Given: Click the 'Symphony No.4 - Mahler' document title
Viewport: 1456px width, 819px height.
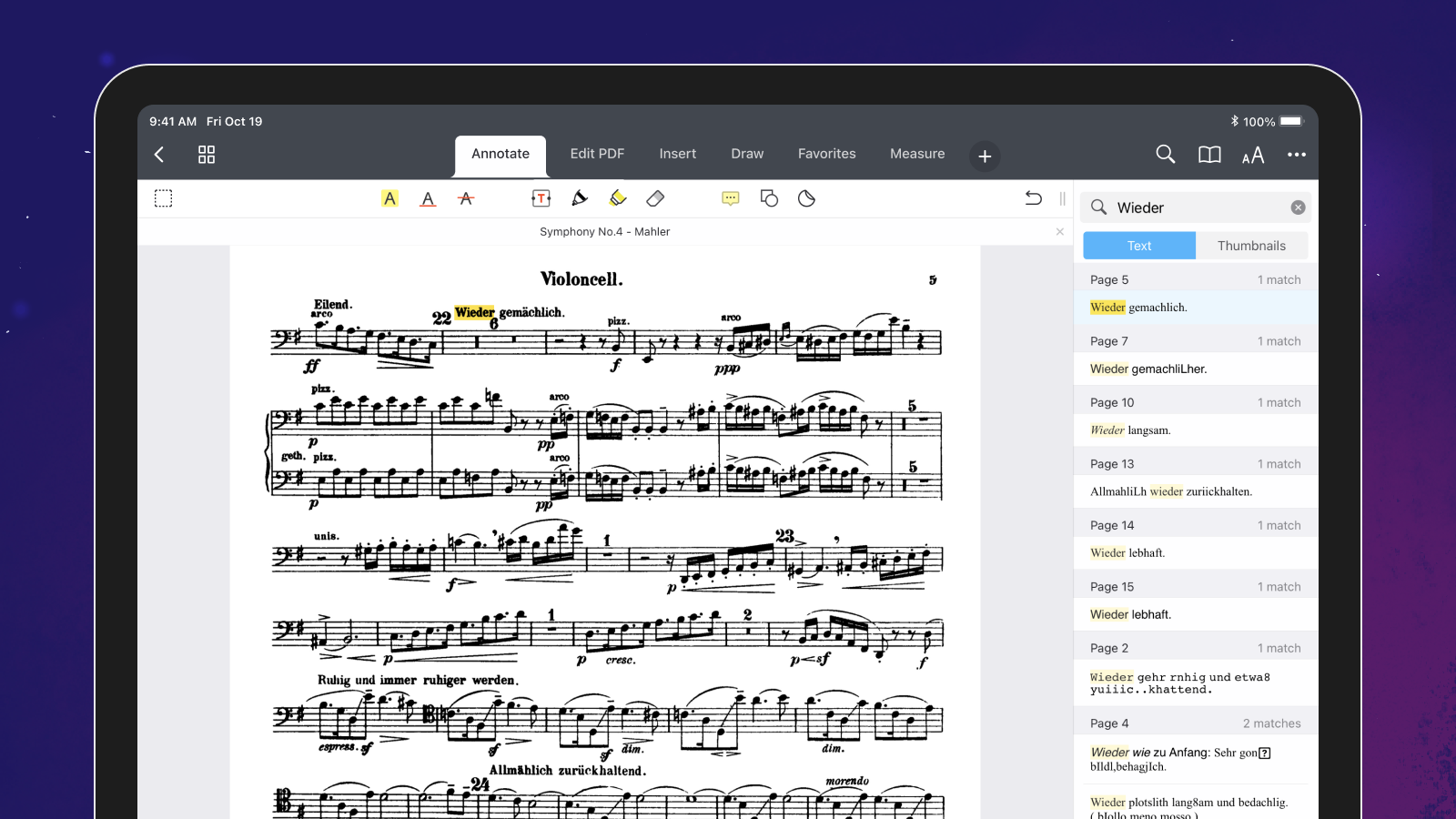Looking at the screenshot, I should [604, 232].
